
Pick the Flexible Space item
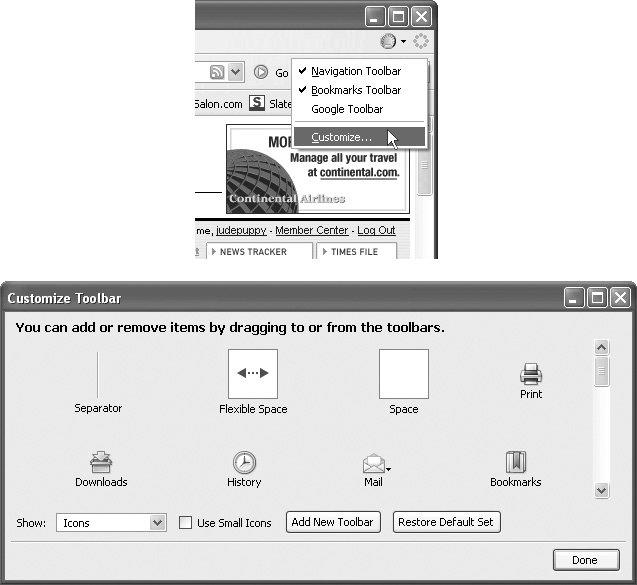pyautogui.click(x=253, y=382)
